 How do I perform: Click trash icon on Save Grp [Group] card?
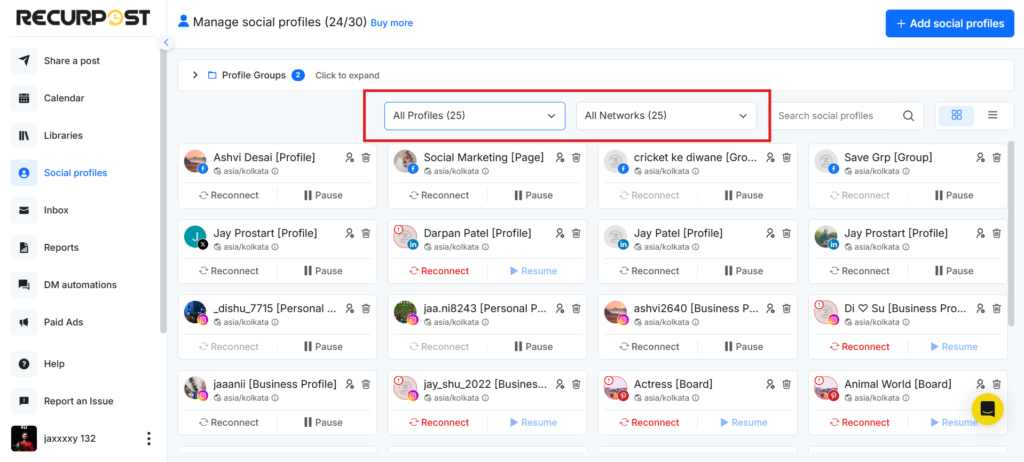(997, 157)
